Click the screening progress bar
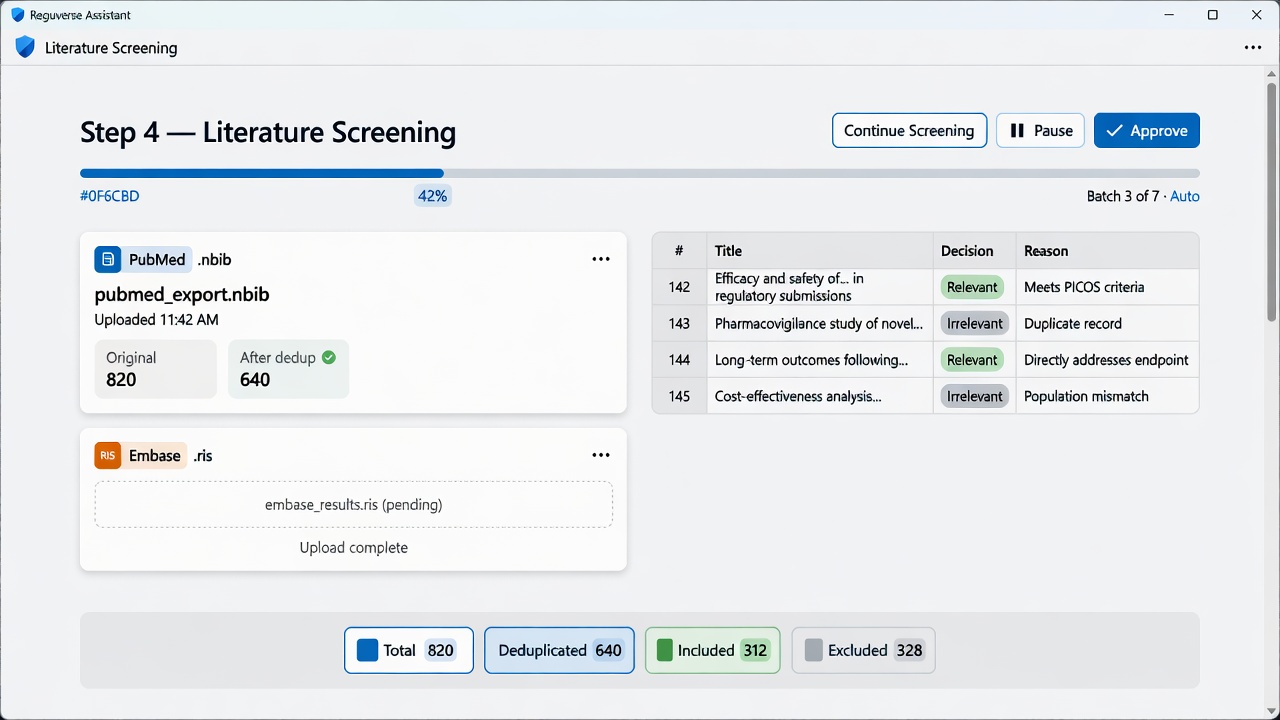 (x=640, y=173)
